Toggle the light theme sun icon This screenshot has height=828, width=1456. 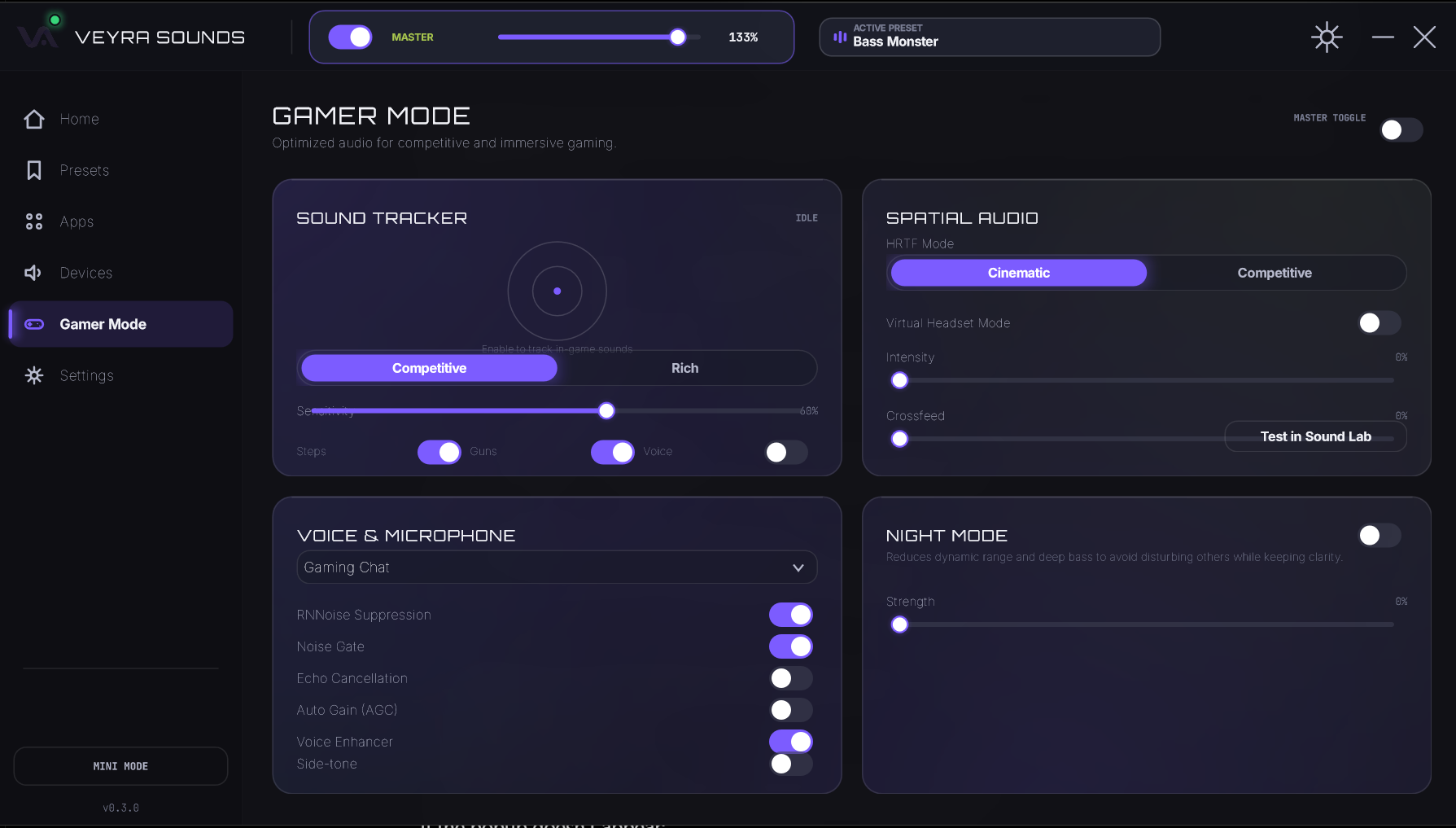coord(1327,37)
